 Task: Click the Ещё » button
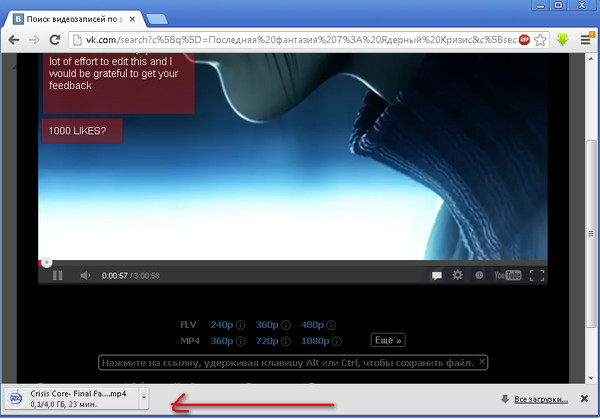pyautogui.click(x=388, y=340)
